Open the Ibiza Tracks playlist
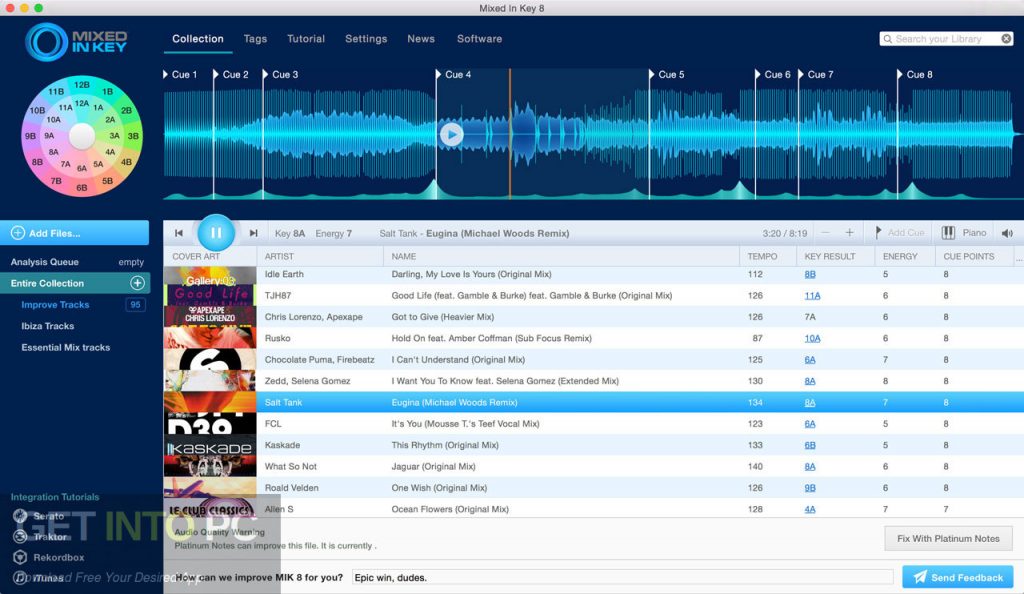 pyautogui.click(x=48, y=326)
